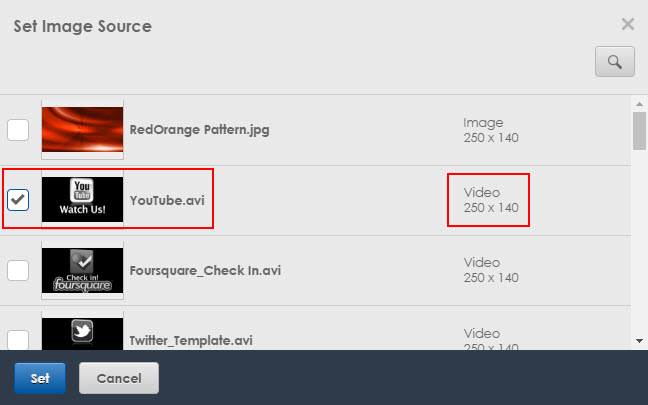Check the Twitter_Template.avi checkbox

(18, 340)
